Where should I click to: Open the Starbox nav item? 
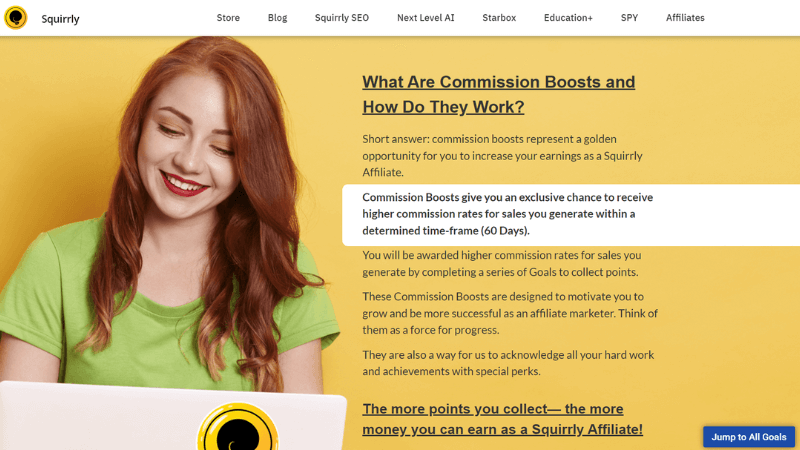point(499,18)
